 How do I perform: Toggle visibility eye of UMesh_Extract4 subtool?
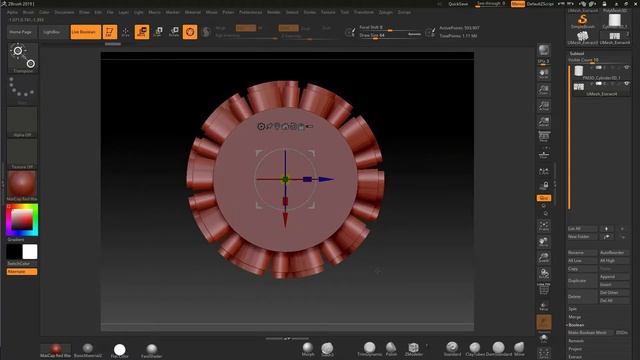pyautogui.click(x=627, y=84)
